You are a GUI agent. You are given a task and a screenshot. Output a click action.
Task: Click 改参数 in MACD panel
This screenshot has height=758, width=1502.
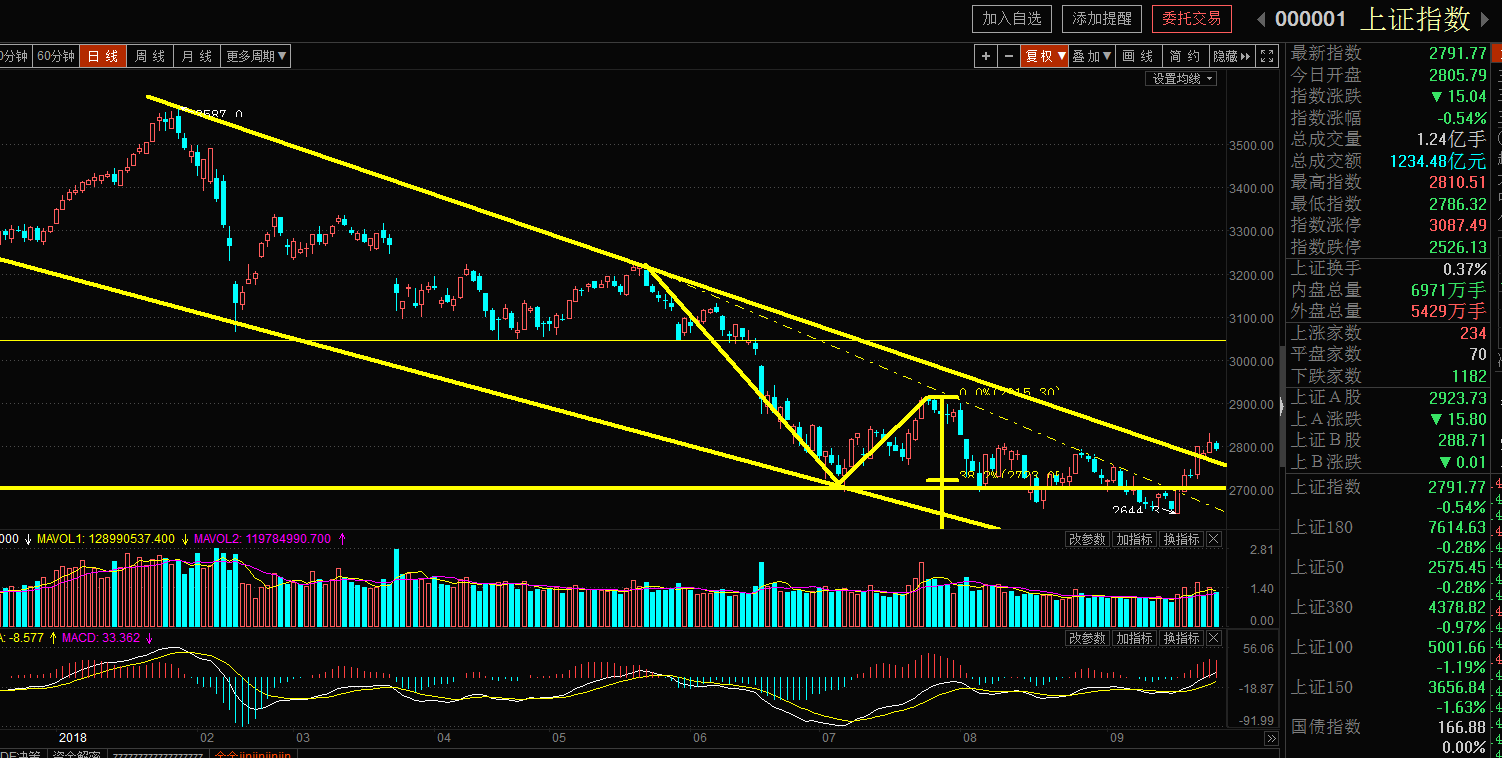[x=1088, y=638]
